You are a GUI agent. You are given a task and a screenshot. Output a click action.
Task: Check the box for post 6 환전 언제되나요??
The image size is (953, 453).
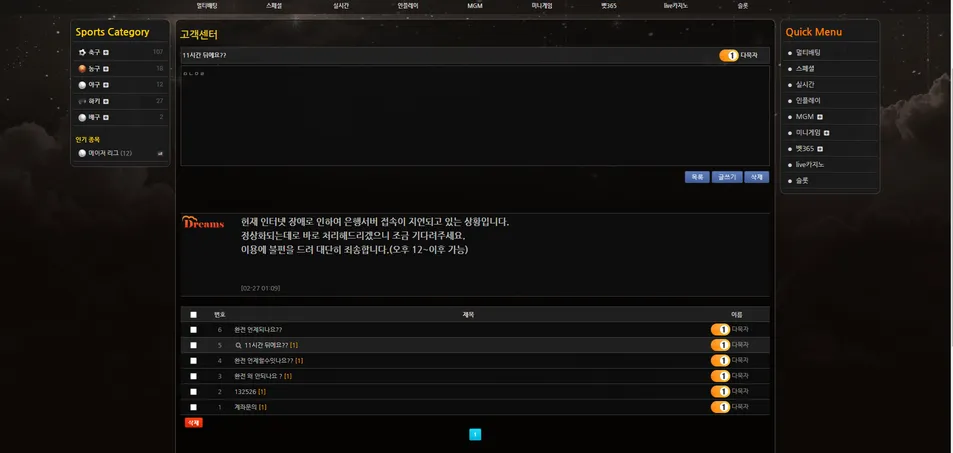click(193, 330)
